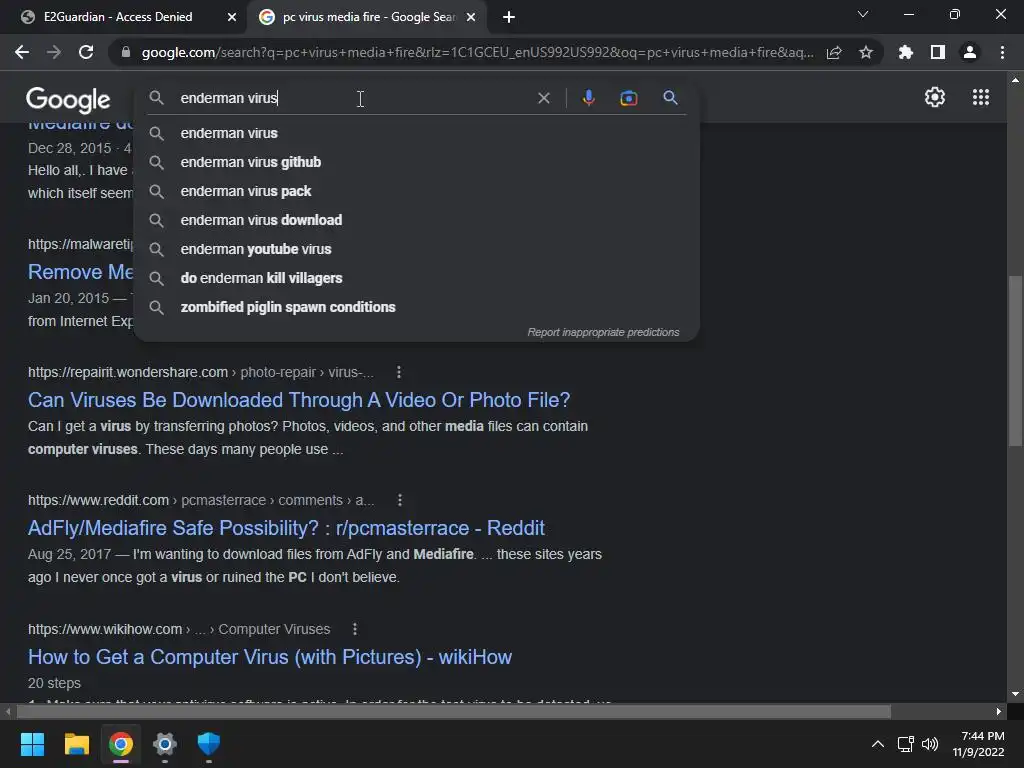
Task: Show hidden system tray icons
Action: tap(878, 744)
